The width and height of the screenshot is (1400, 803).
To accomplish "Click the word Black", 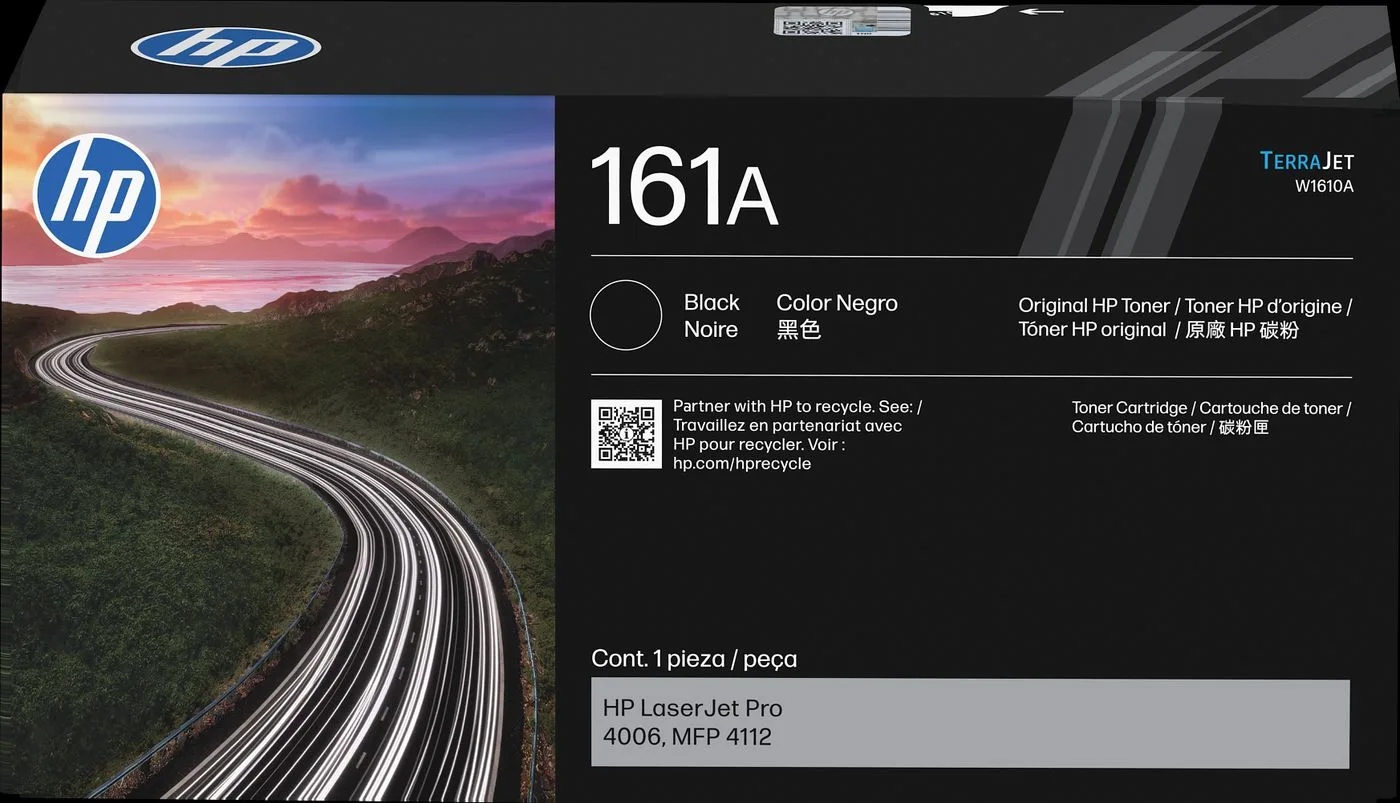I will [712, 302].
